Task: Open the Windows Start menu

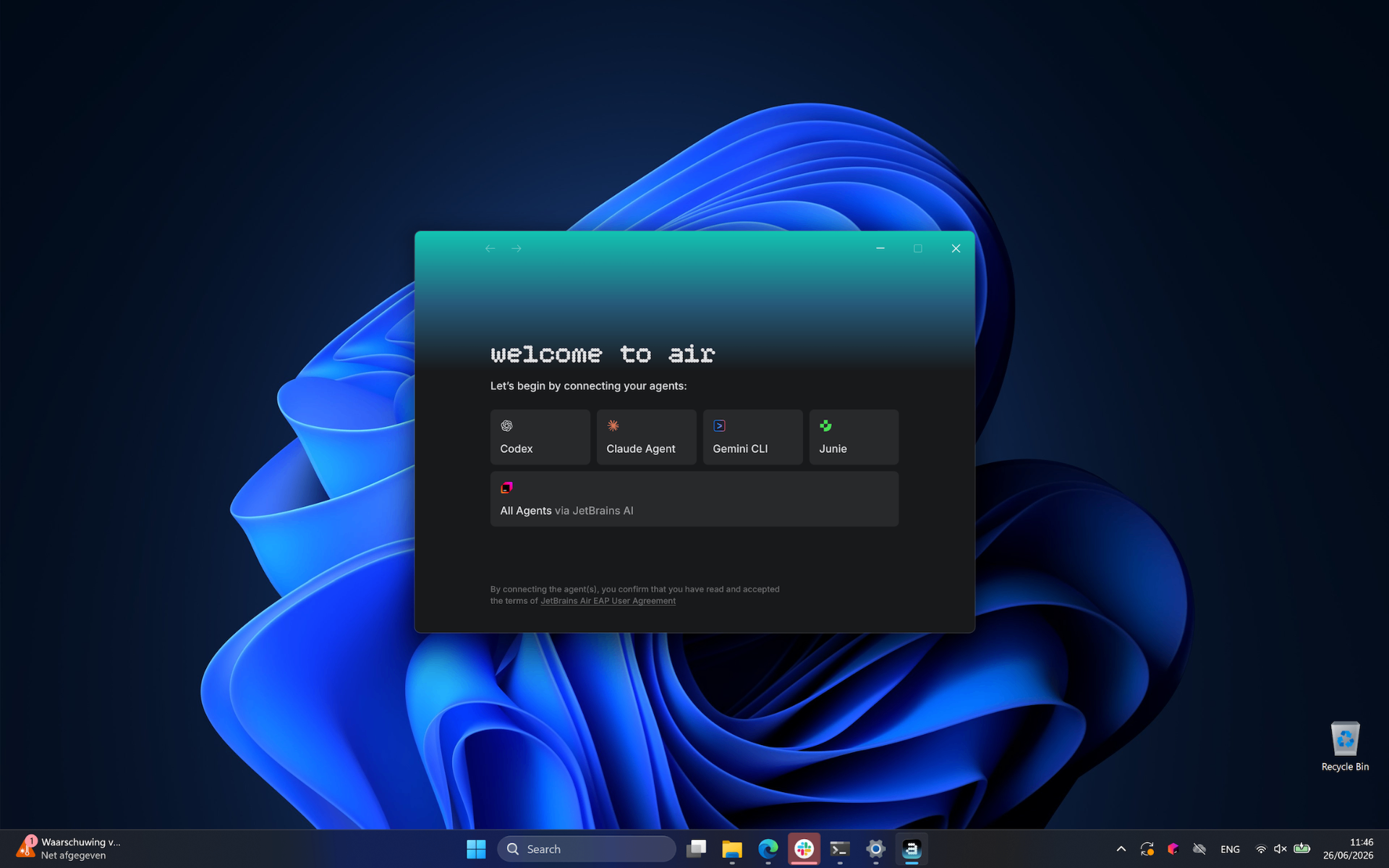Action: point(476,849)
